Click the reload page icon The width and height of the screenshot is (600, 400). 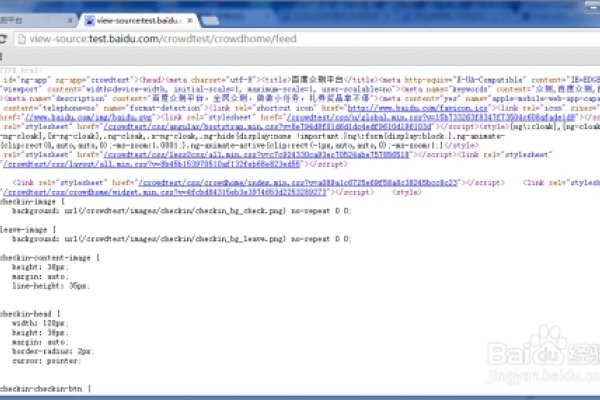click(7, 39)
